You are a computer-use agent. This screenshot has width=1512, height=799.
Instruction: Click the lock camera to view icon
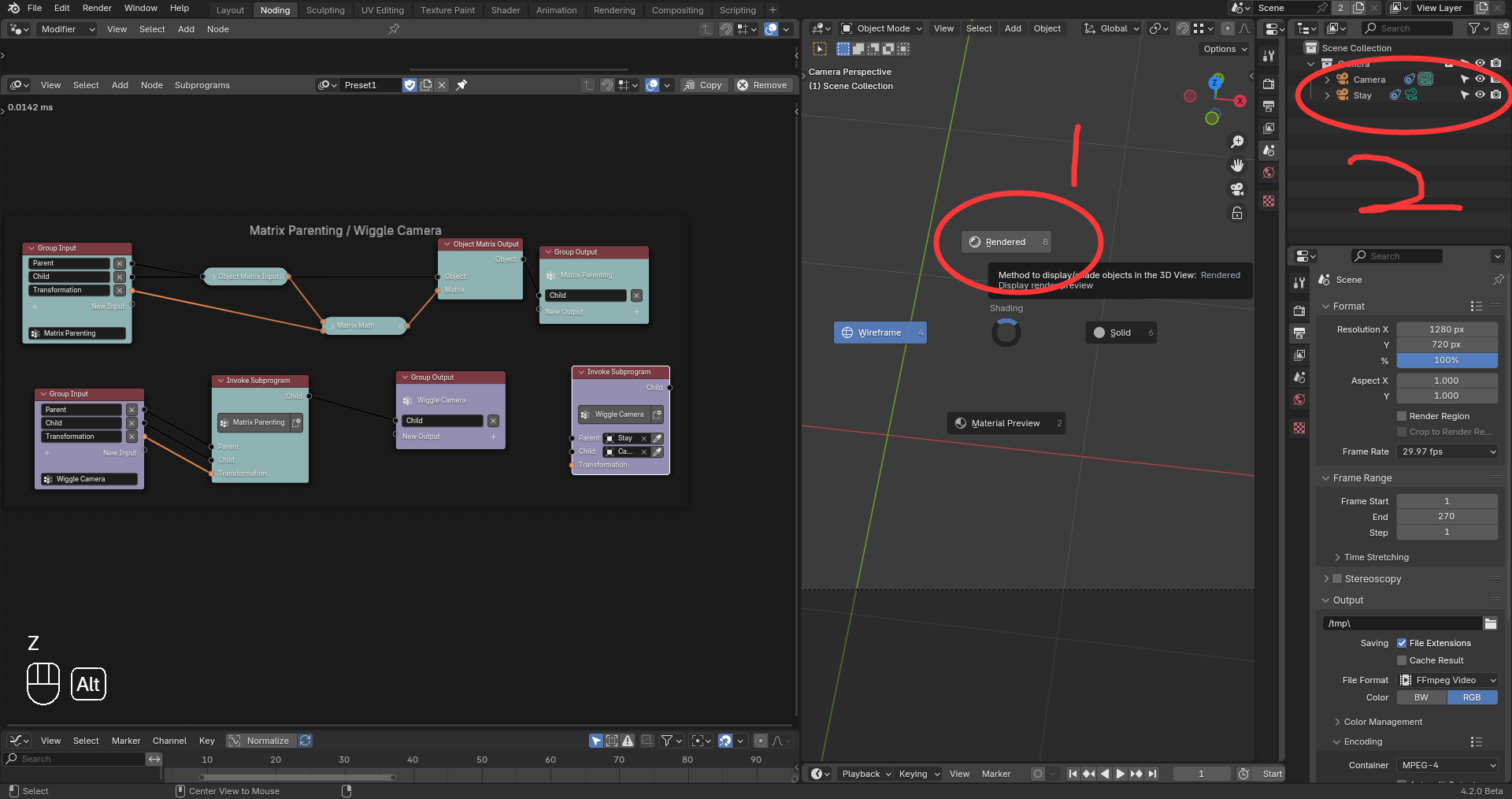1237,213
